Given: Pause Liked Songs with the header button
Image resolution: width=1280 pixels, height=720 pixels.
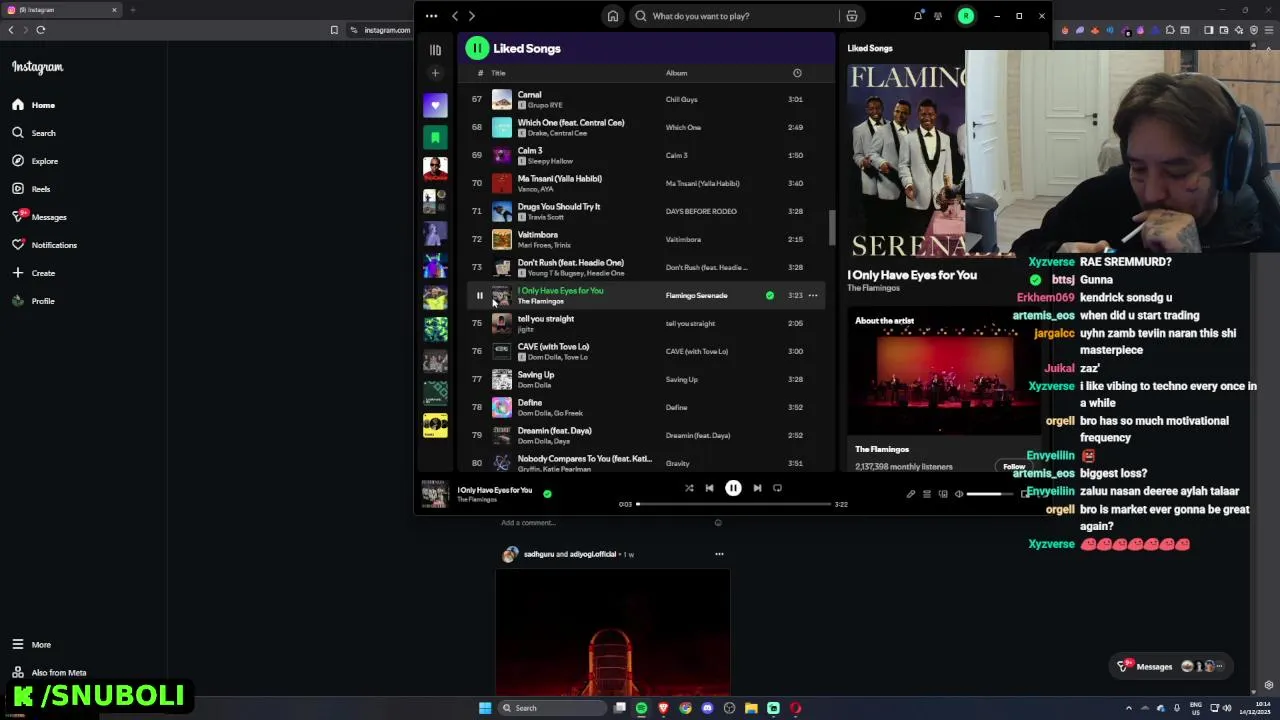Looking at the screenshot, I should click(x=477, y=48).
